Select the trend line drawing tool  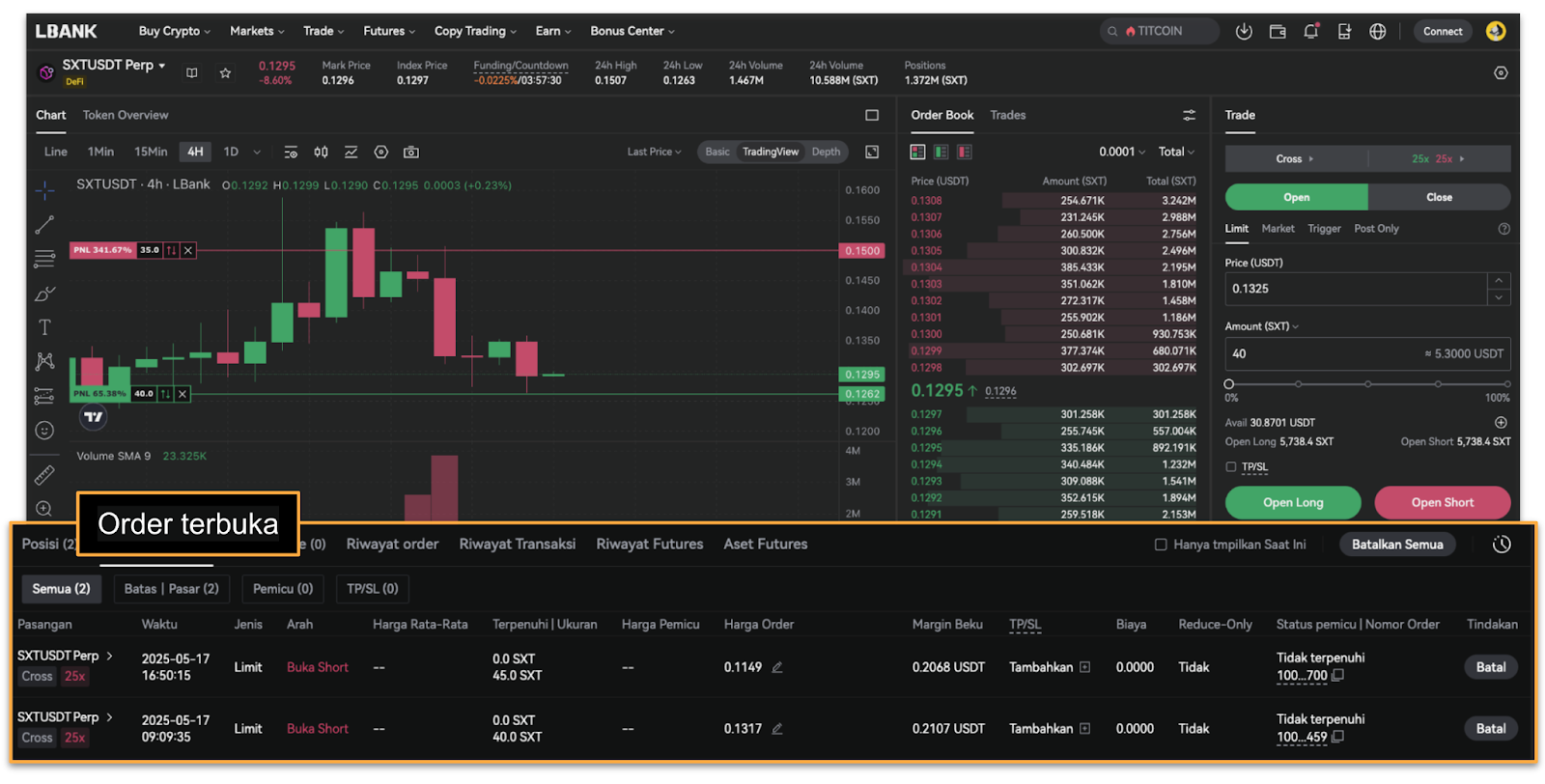44,225
